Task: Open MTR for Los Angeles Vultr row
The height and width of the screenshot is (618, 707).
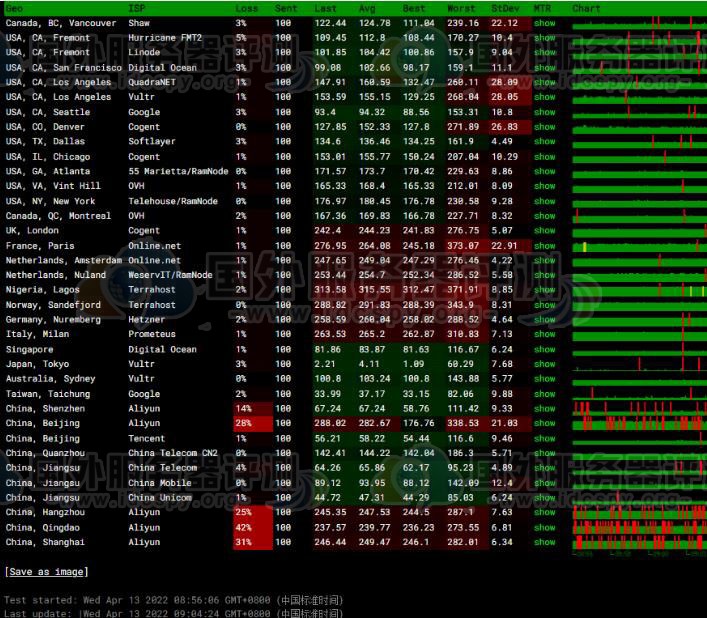Action: pyautogui.click(x=545, y=97)
